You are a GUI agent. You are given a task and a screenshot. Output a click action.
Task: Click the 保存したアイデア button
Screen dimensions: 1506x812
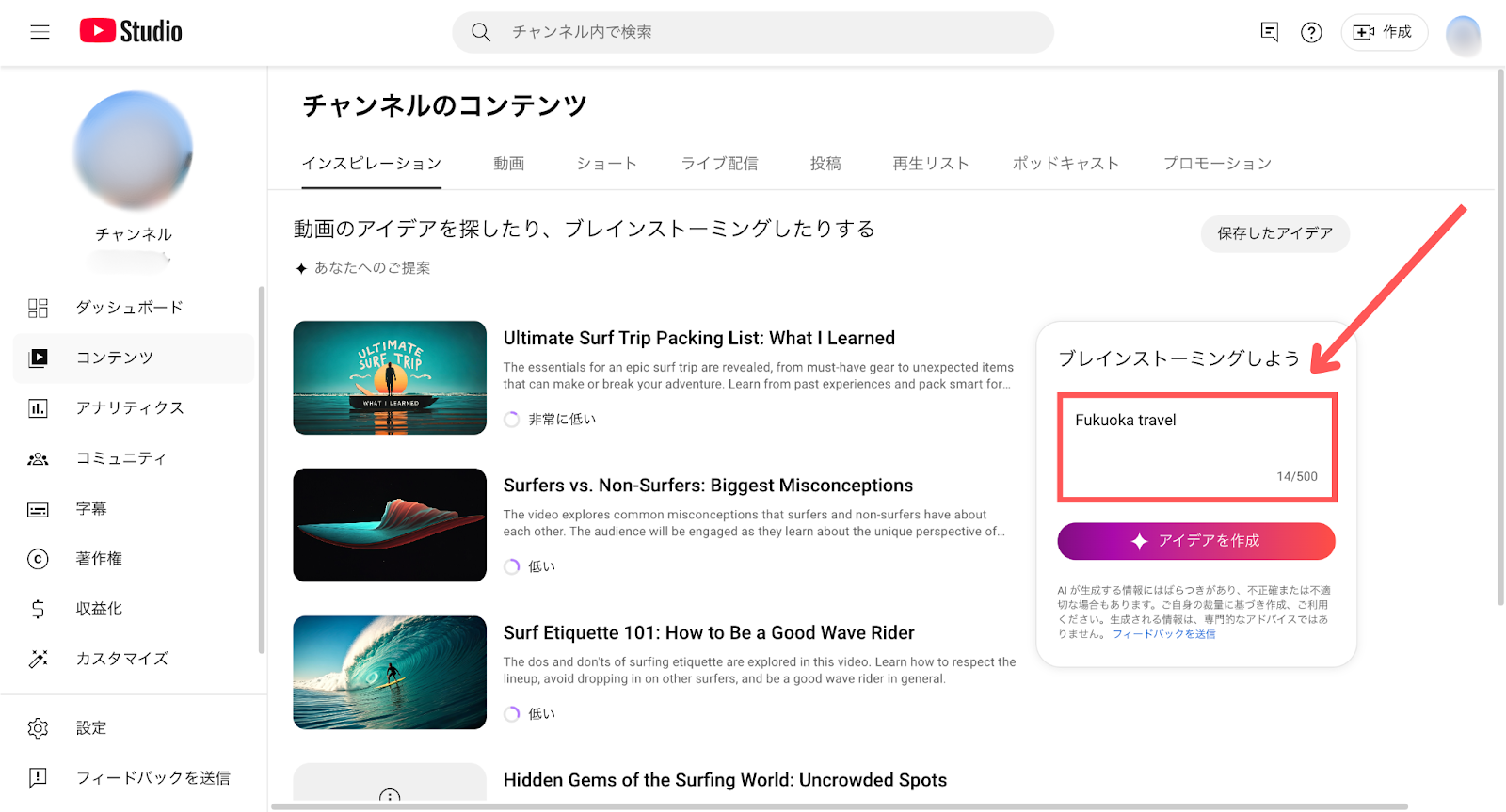[x=1275, y=233]
